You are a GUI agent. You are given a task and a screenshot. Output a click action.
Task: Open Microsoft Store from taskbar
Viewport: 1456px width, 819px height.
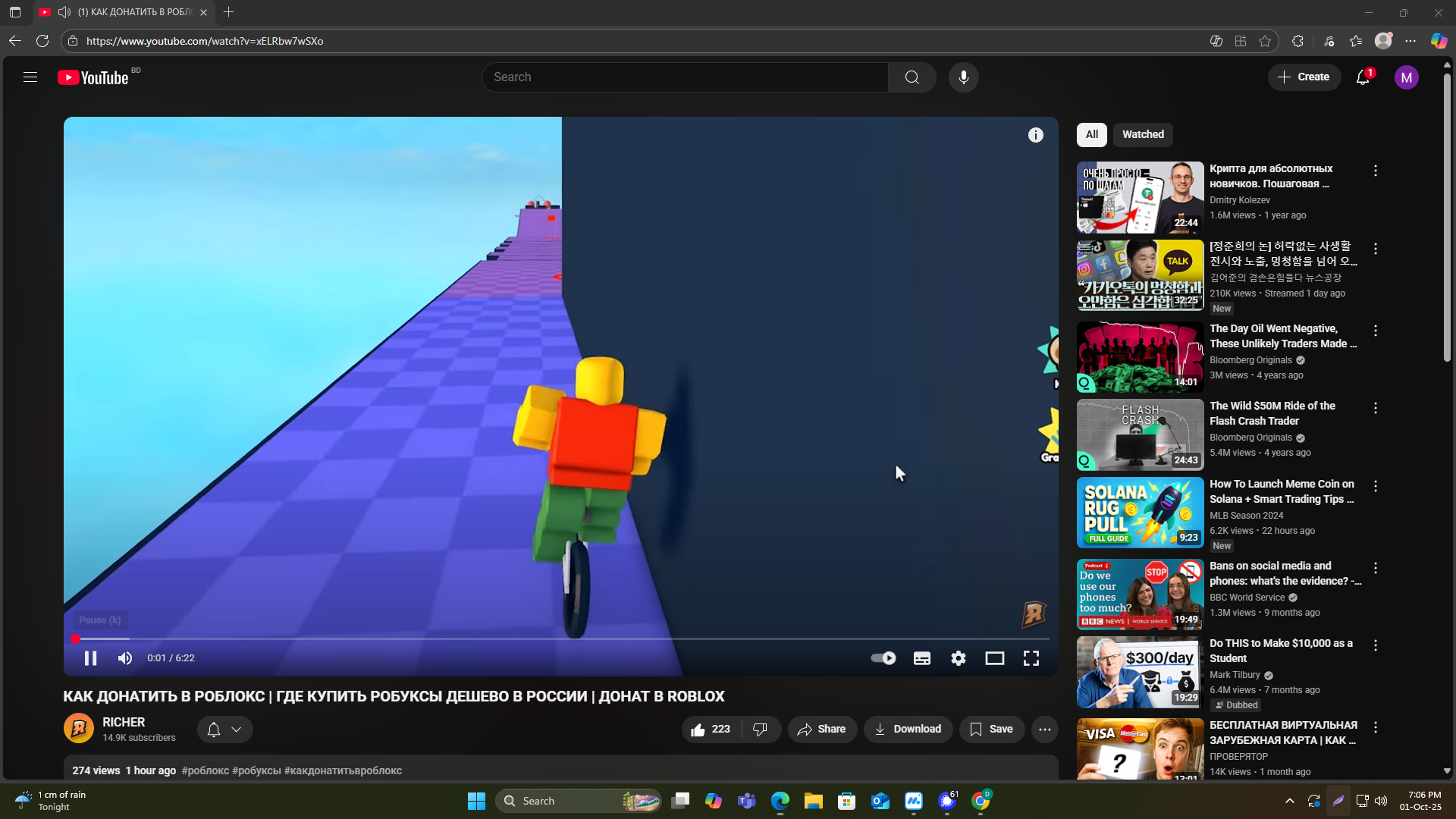coord(847,801)
